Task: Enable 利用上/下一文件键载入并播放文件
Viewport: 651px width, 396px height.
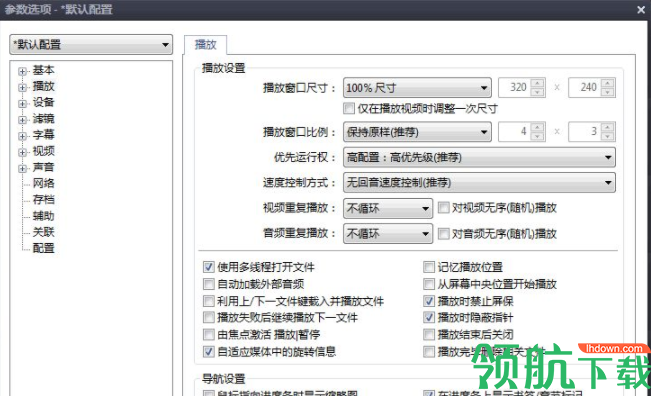Action: (x=208, y=301)
